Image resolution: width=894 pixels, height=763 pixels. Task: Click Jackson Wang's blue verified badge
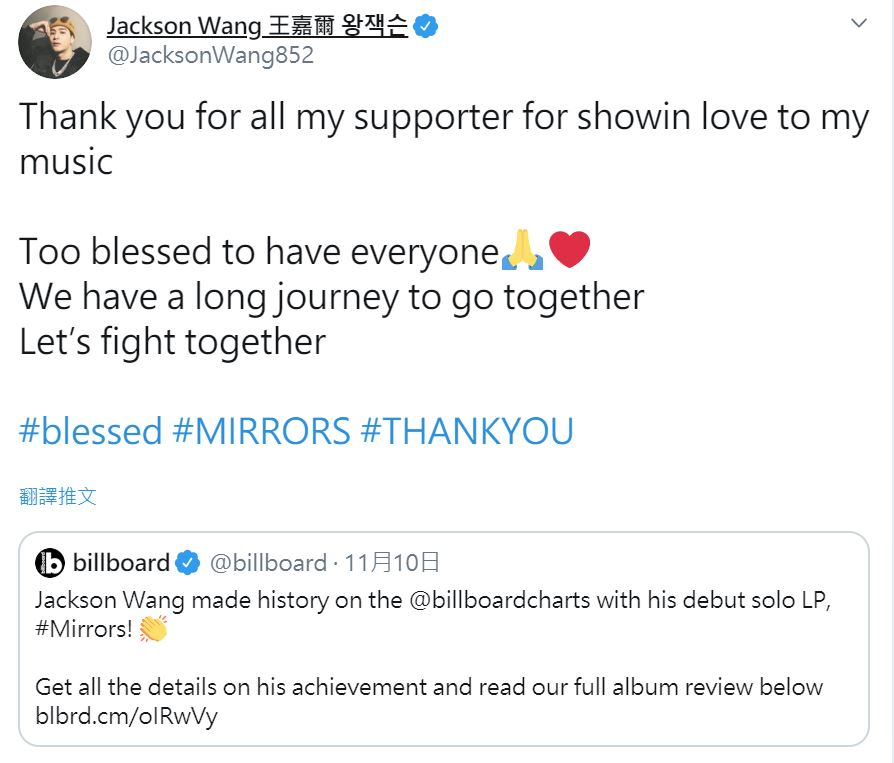coord(425,27)
